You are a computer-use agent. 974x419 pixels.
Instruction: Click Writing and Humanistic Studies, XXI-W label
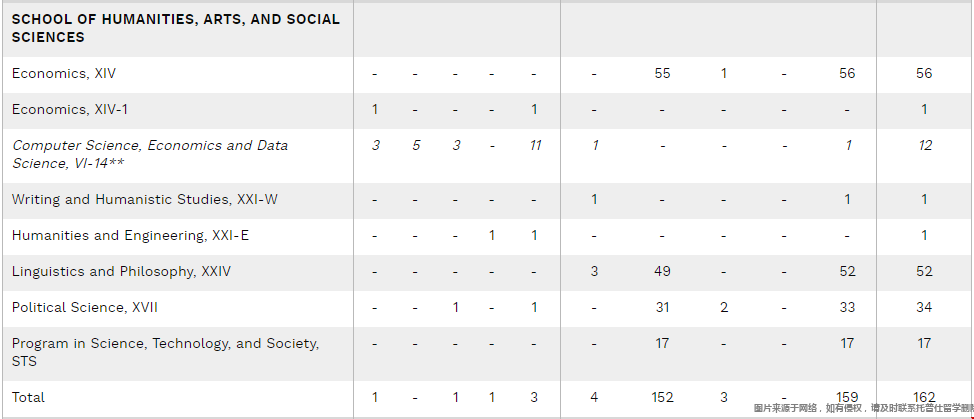pos(145,199)
